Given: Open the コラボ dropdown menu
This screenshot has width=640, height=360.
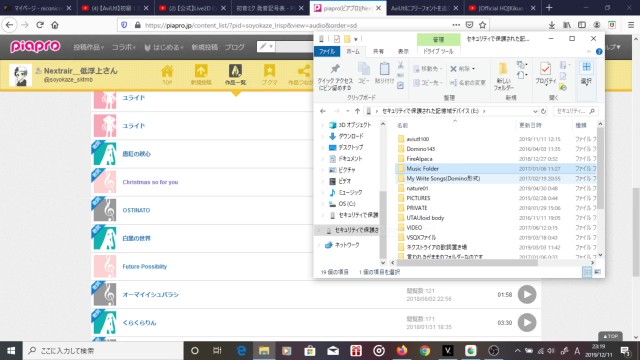Looking at the screenshot, I should tap(124, 47).
